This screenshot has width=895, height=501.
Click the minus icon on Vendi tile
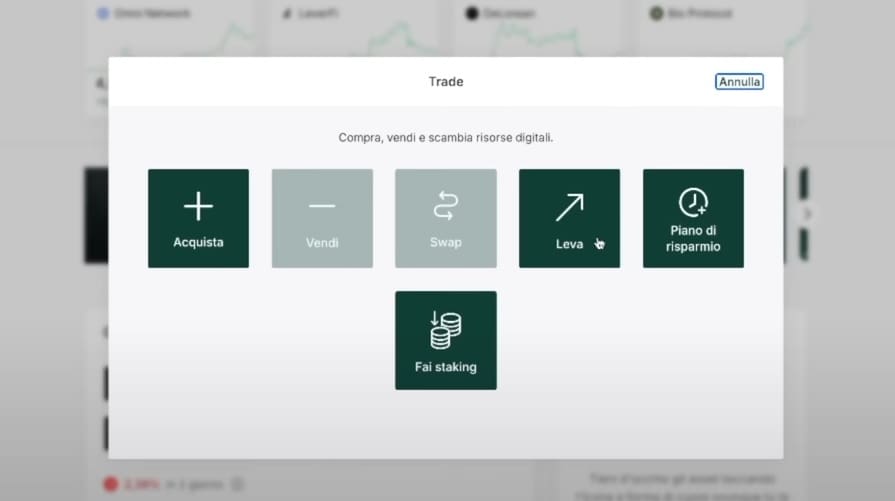[x=322, y=207]
